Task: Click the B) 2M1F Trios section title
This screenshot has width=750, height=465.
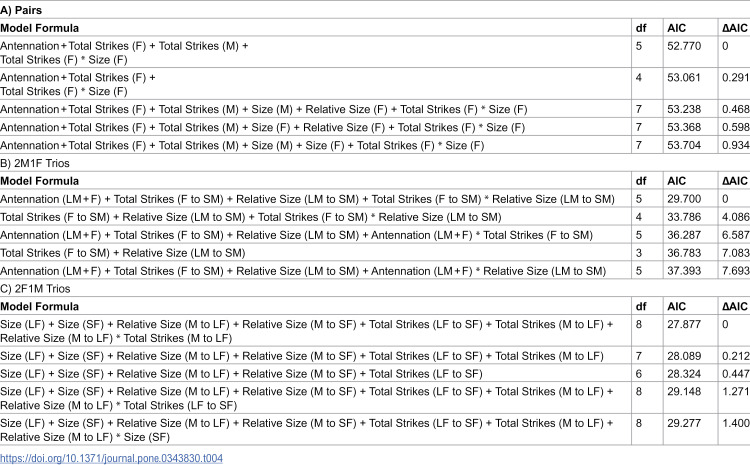Action: pos(35,163)
